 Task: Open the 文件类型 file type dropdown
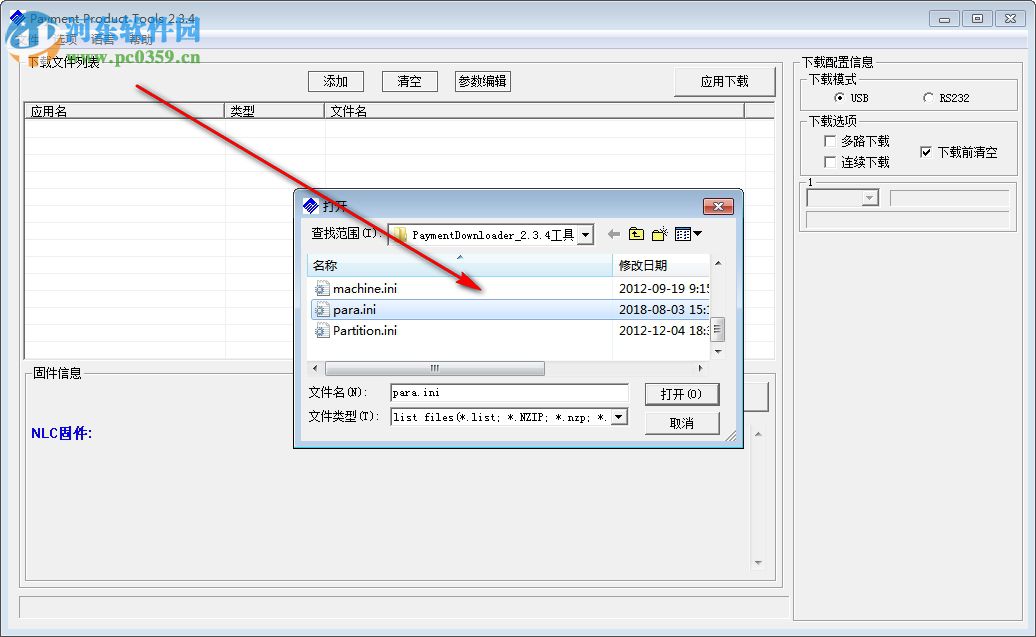[x=620, y=417]
